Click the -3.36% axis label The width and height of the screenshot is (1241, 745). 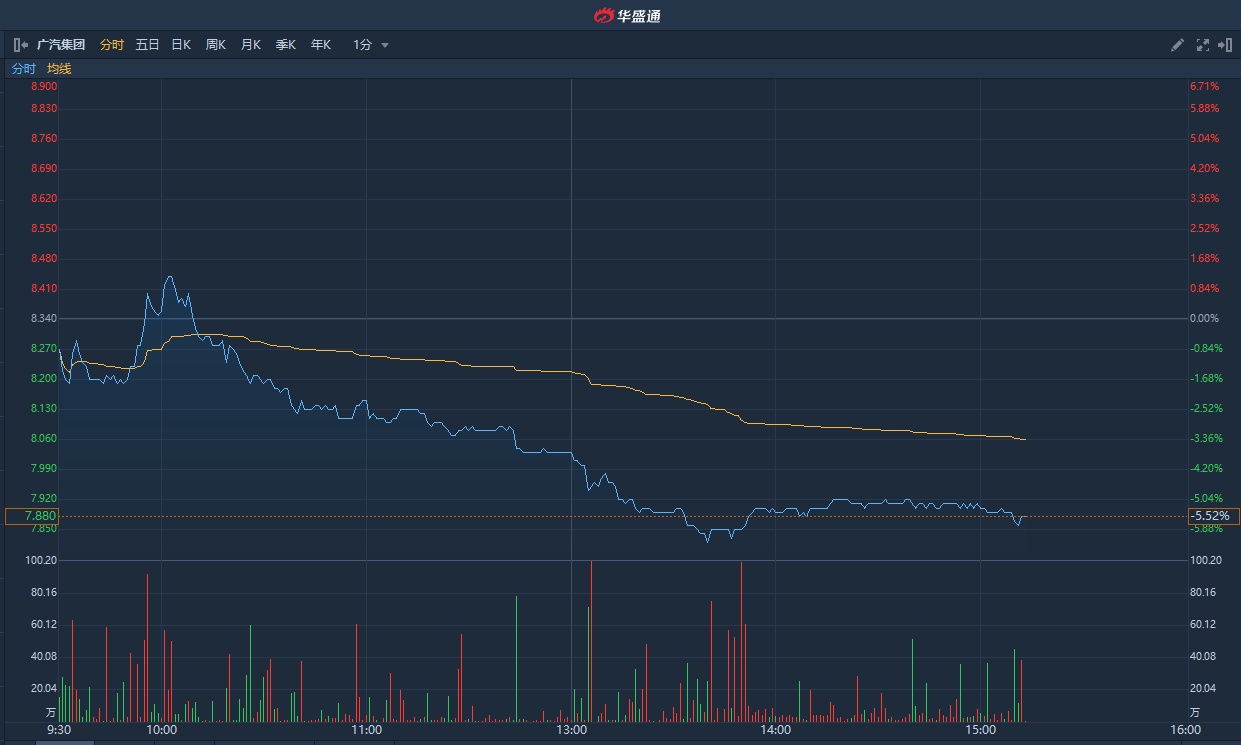pyautogui.click(x=1206, y=438)
